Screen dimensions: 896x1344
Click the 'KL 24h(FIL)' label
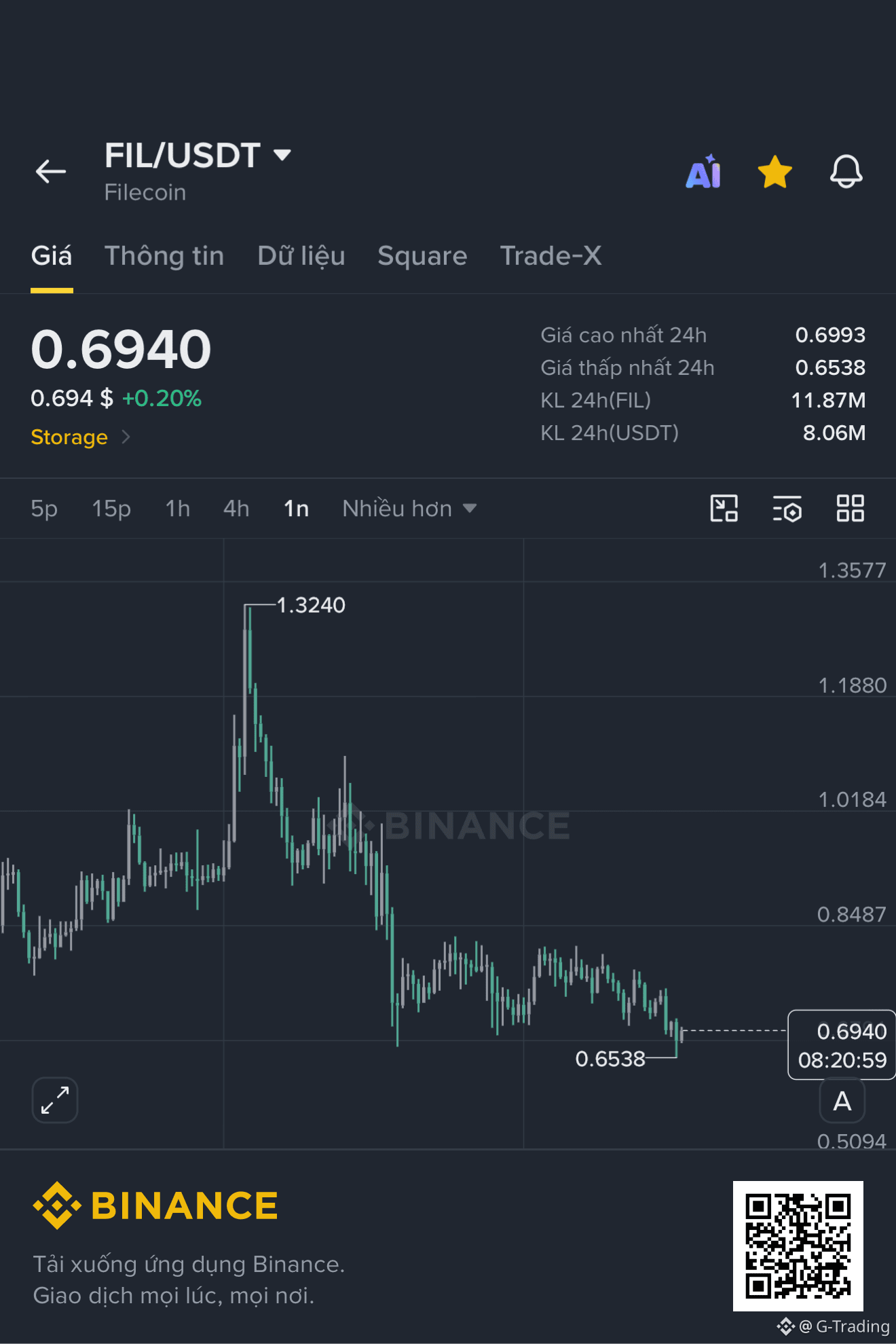pyautogui.click(x=595, y=400)
